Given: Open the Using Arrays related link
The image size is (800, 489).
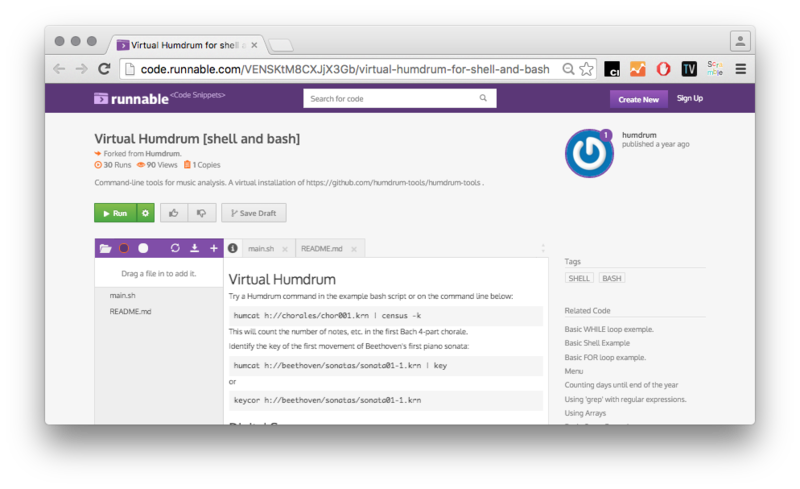Looking at the screenshot, I should [x=585, y=413].
